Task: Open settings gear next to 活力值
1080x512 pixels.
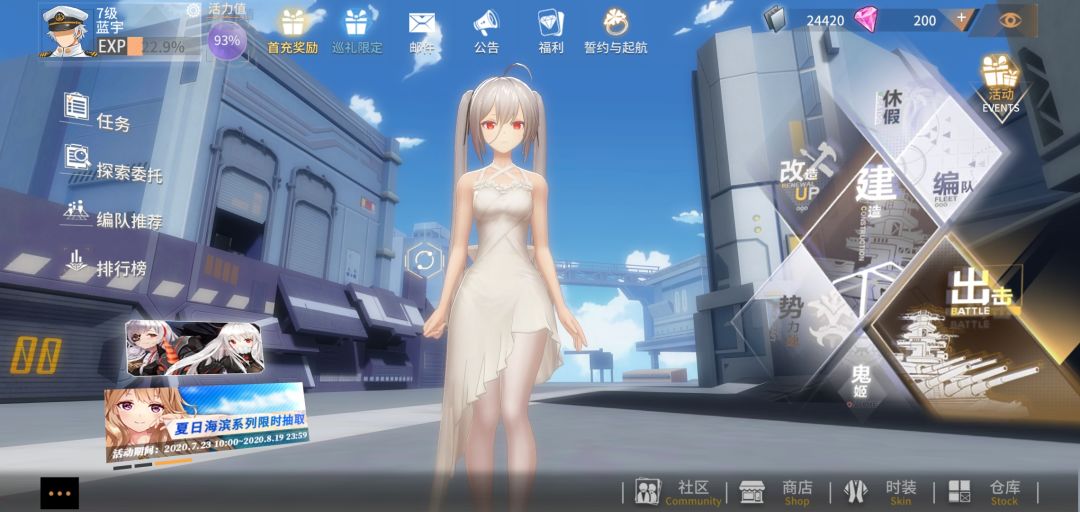Action: 194,10
